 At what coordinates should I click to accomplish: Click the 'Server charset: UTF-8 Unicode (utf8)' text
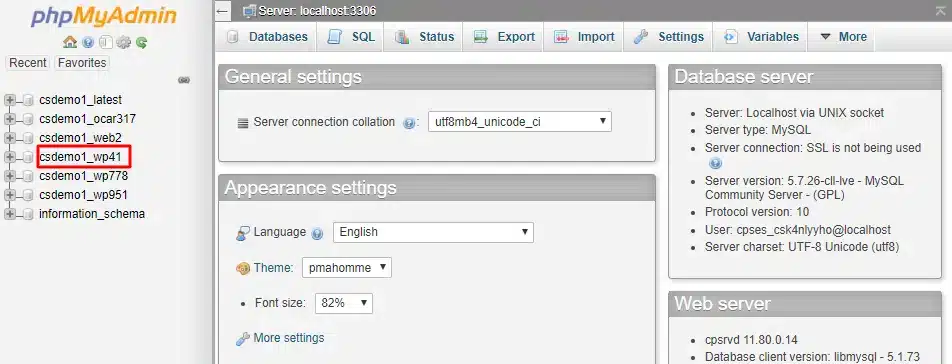(x=802, y=247)
